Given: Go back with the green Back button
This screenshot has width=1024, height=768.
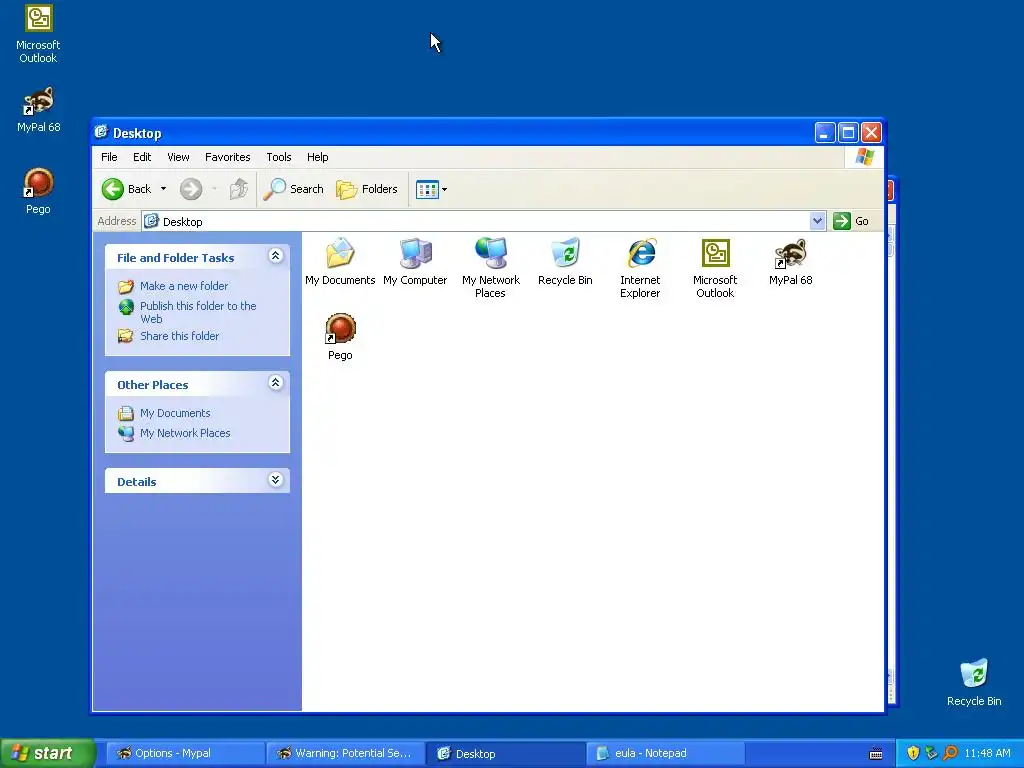Looking at the screenshot, I should coord(127,189).
